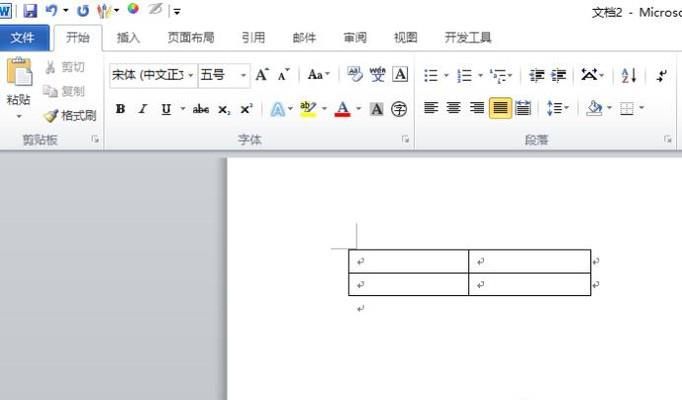The image size is (682, 400).
Task: Click Align Text Right icon
Action: [x=477, y=107]
